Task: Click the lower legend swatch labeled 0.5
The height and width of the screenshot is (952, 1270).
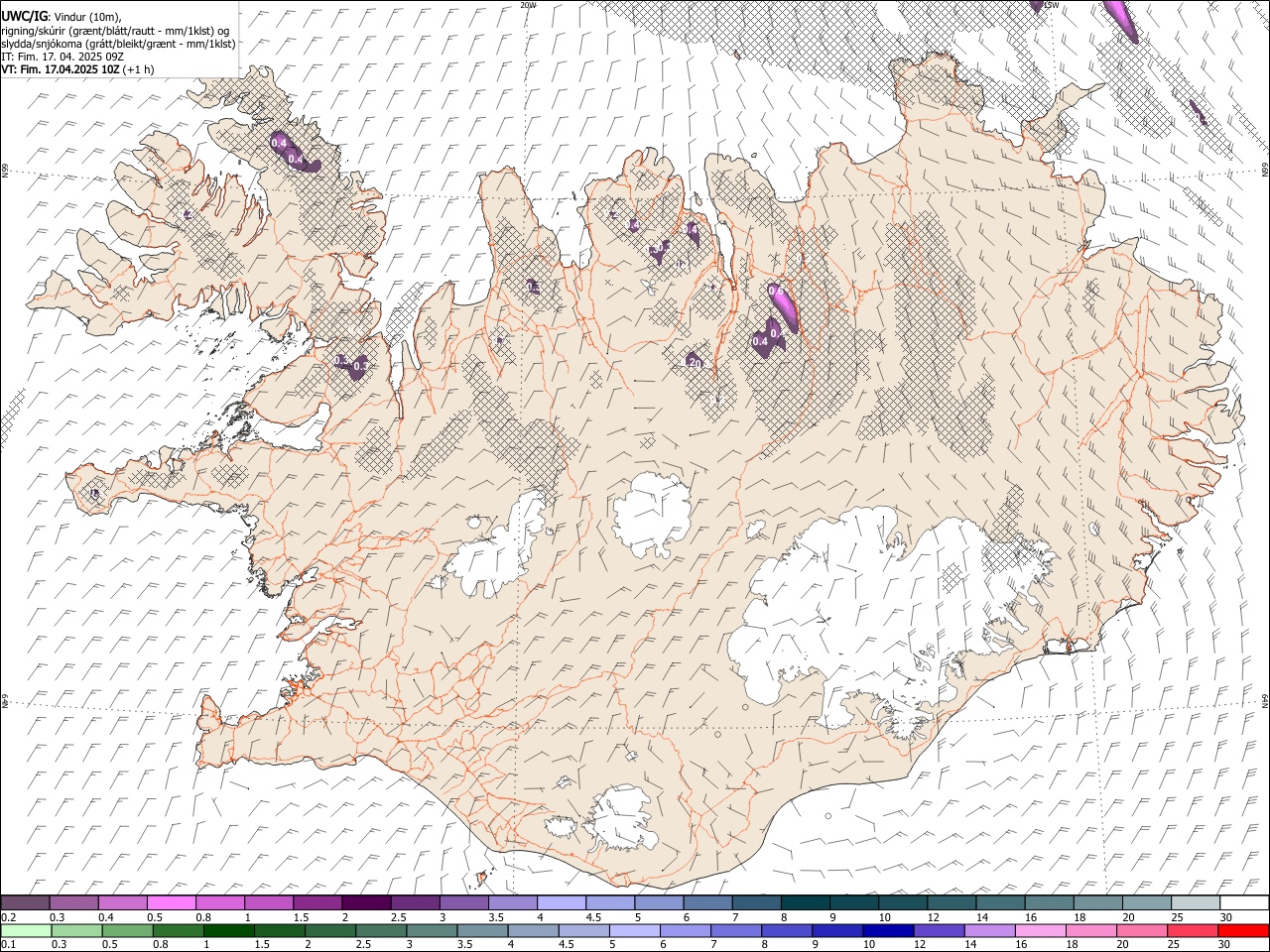Action: tap(127, 930)
